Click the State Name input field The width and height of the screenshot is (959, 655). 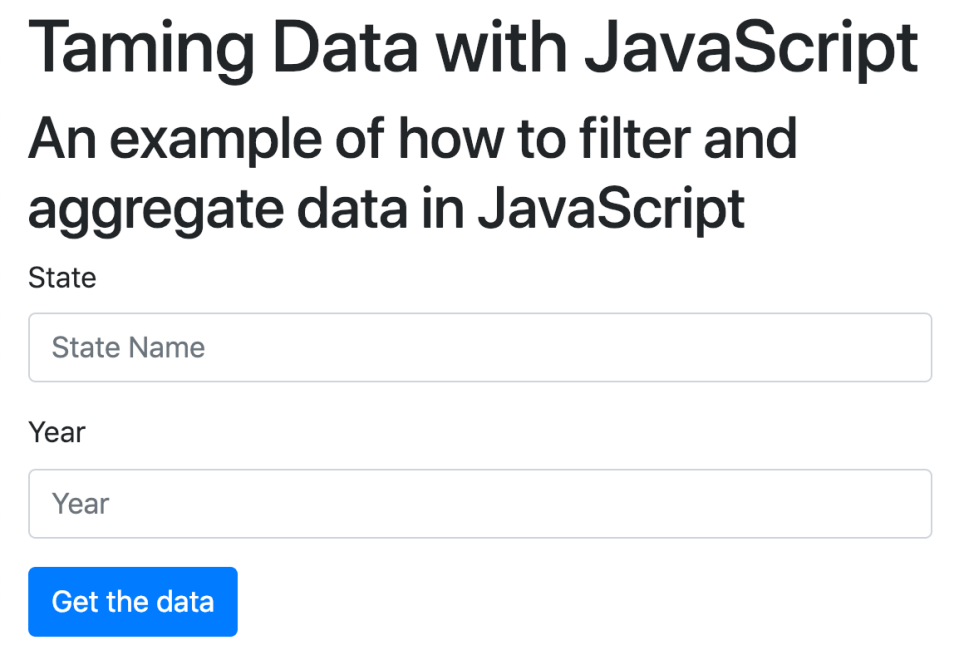pyautogui.click(x=480, y=347)
